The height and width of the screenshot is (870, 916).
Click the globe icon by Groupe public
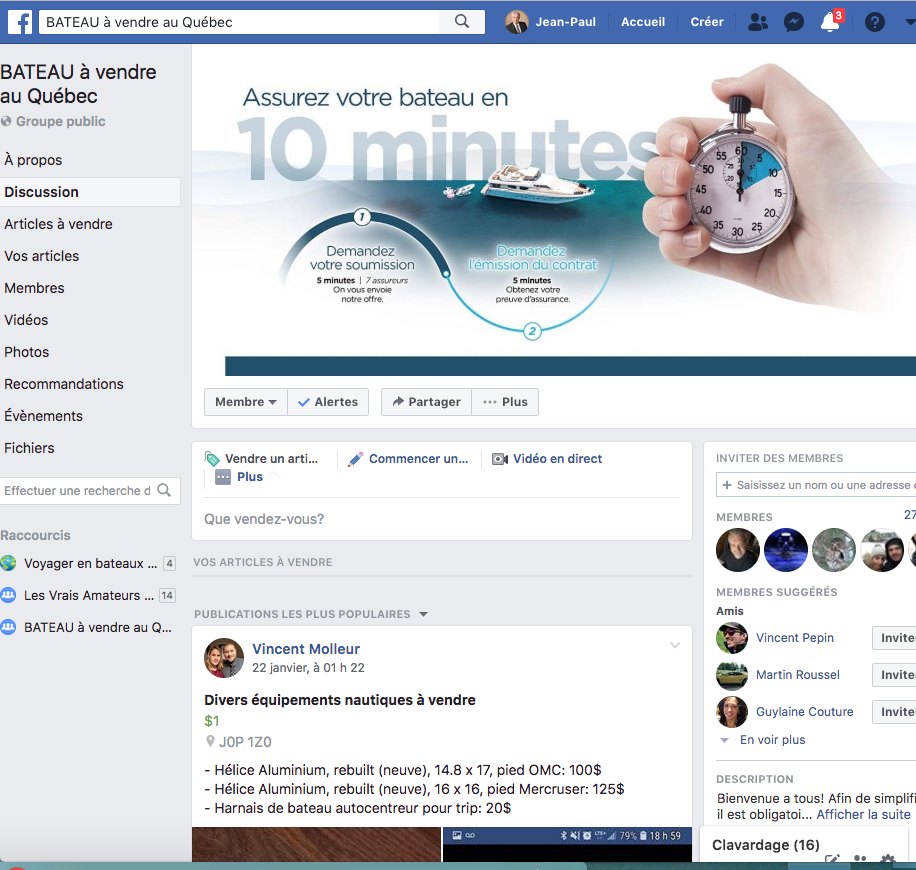coord(6,122)
